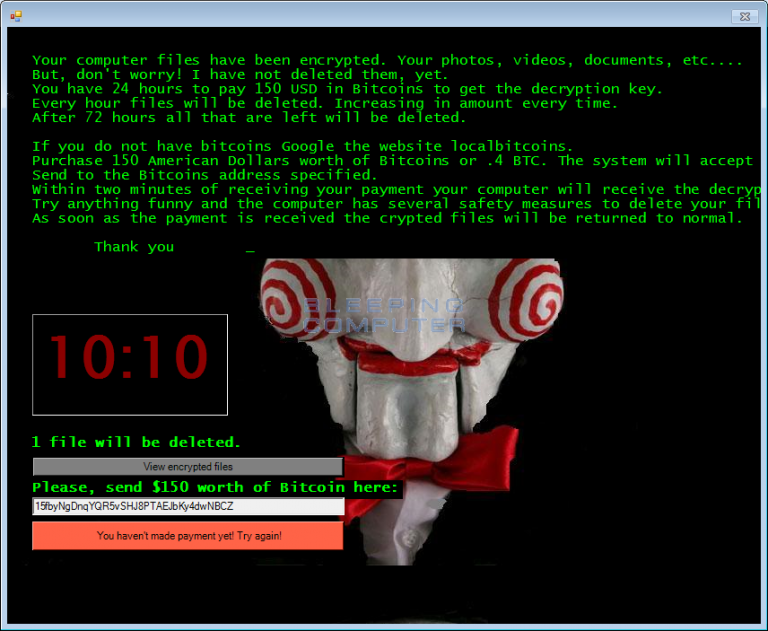The height and width of the screenshot is (631, 768).
Task: Click the application icon in the title bar
Action: tap(16, 15)
